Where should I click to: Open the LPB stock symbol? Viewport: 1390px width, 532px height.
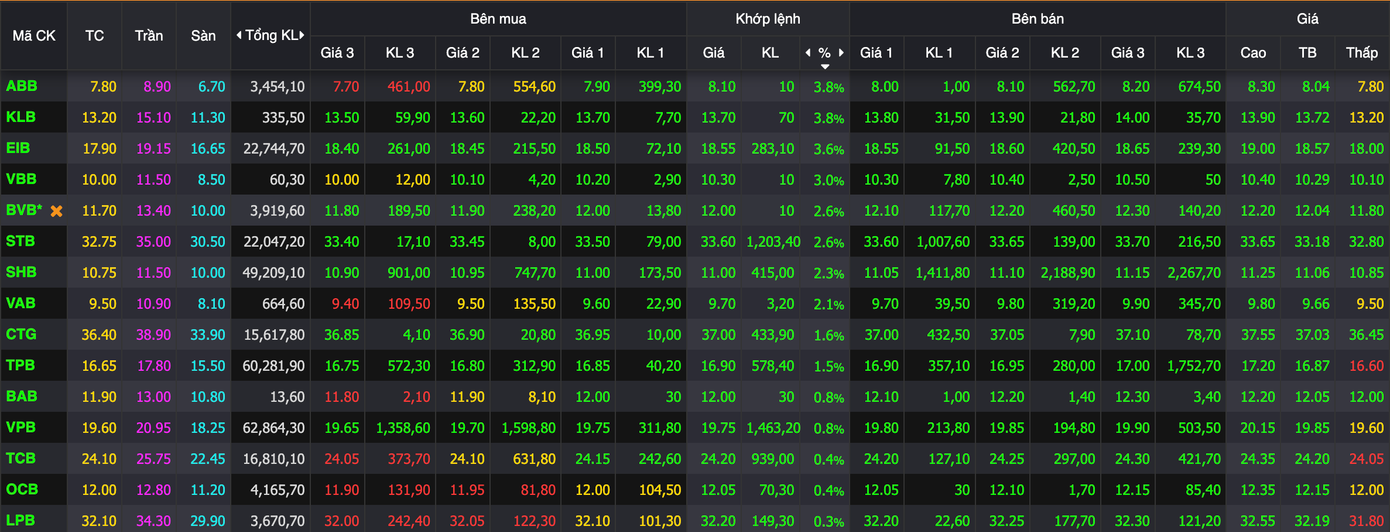pyautogui.click(x=21, y=521)
